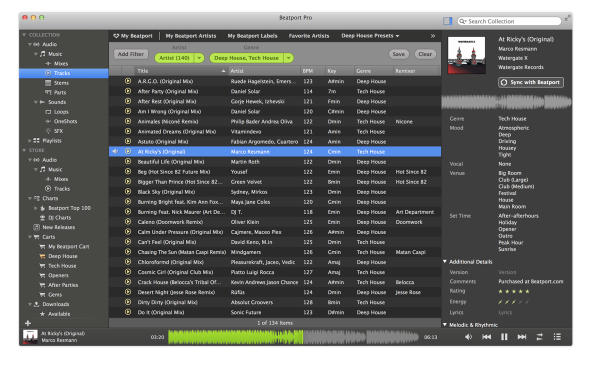Play preview of After Party (Original Mix)

coord(128,91)
